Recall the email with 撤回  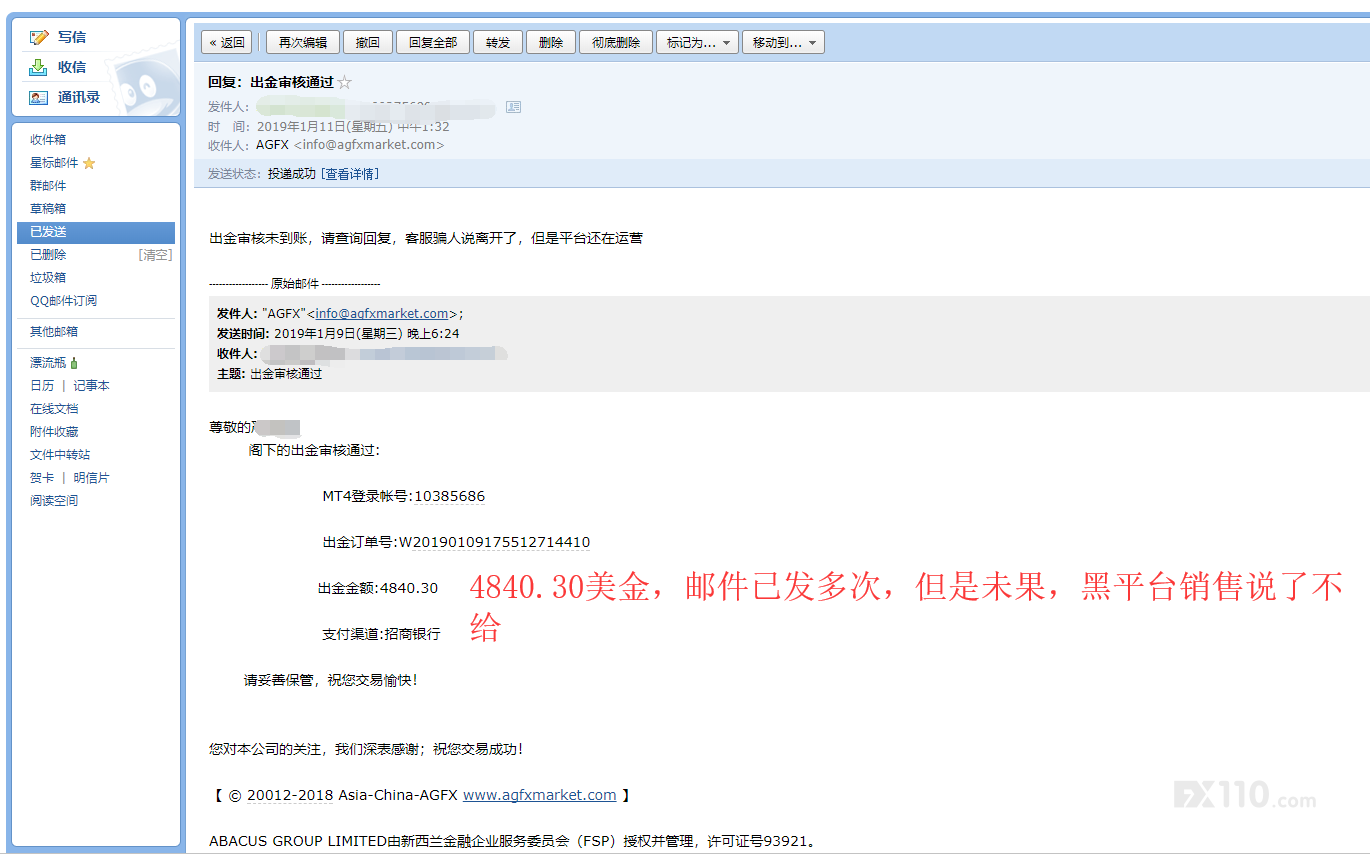368,42
